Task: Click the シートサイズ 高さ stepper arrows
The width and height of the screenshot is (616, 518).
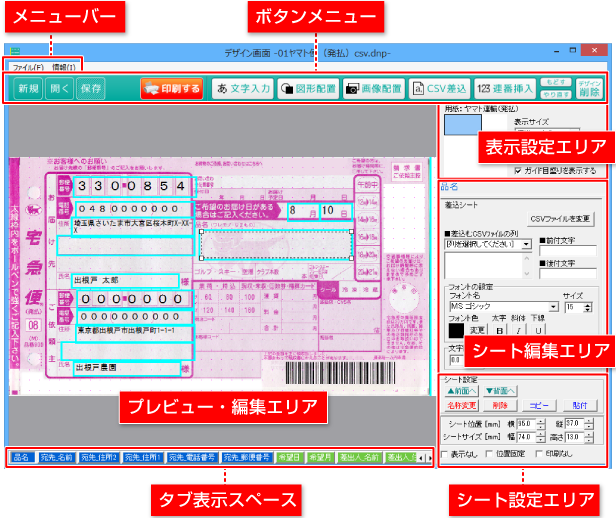Action: pos(589,437)
